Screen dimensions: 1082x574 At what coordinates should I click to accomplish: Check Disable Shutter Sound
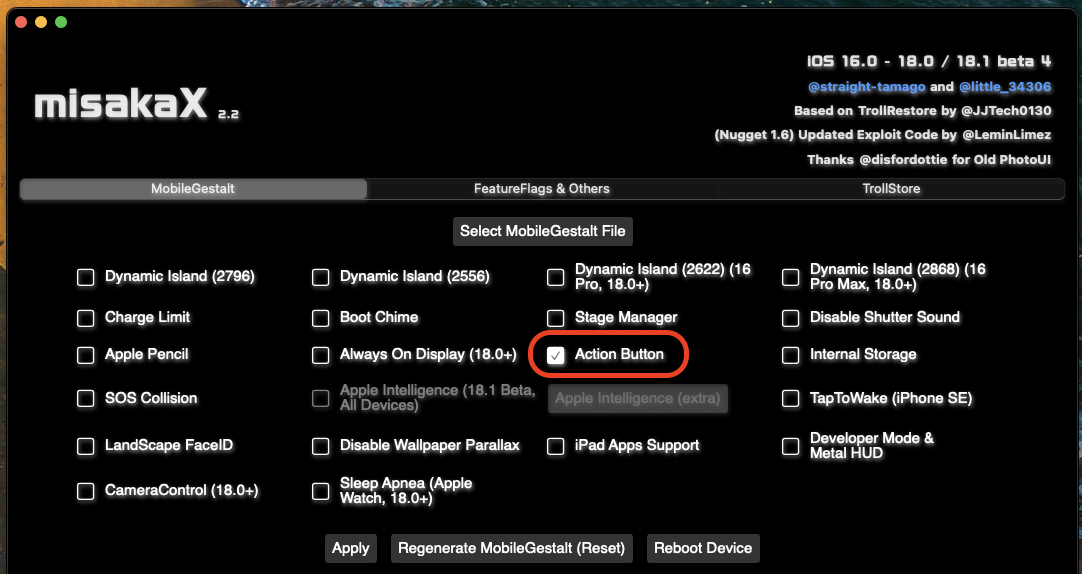(790, 318)
